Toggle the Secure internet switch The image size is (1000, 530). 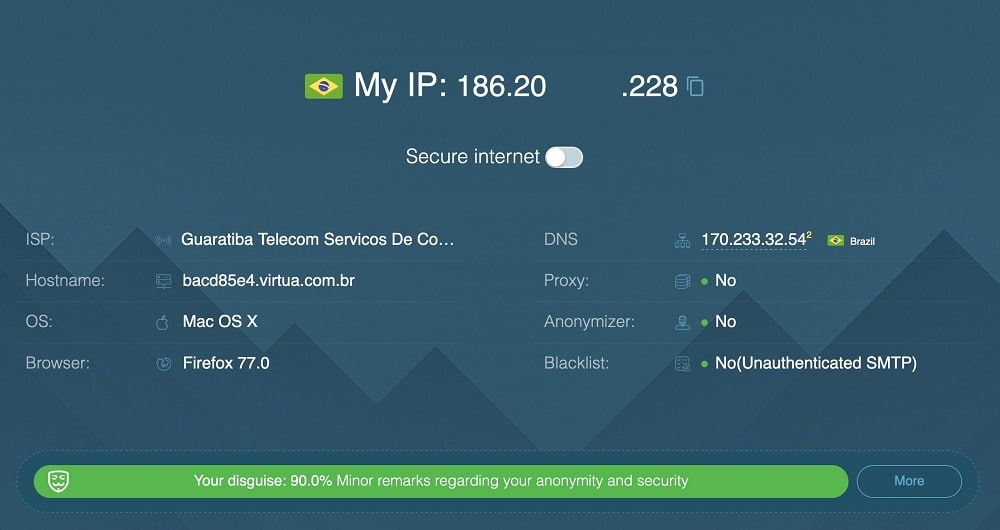[564, 158]
